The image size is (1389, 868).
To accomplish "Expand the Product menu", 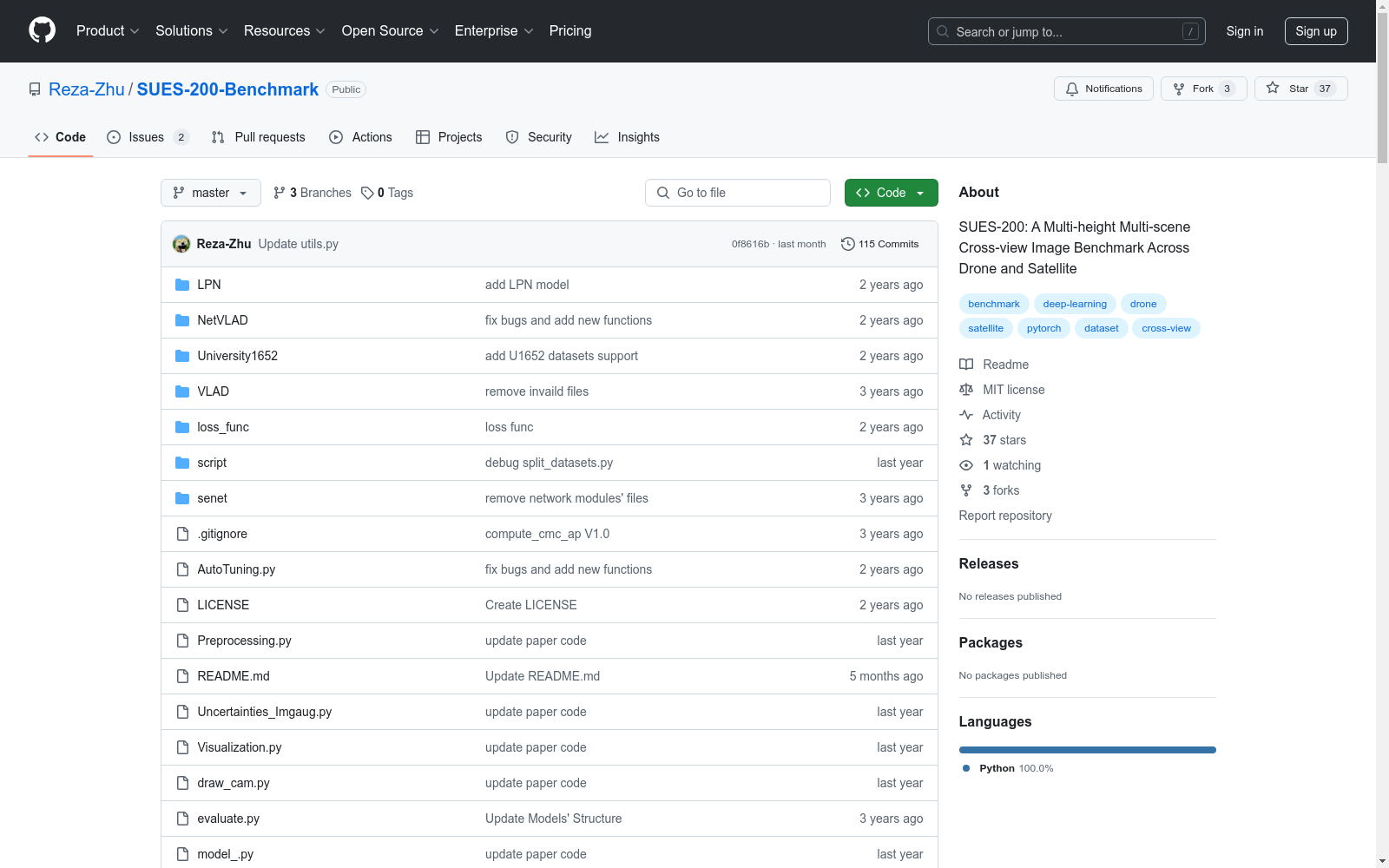I will 108,30.
